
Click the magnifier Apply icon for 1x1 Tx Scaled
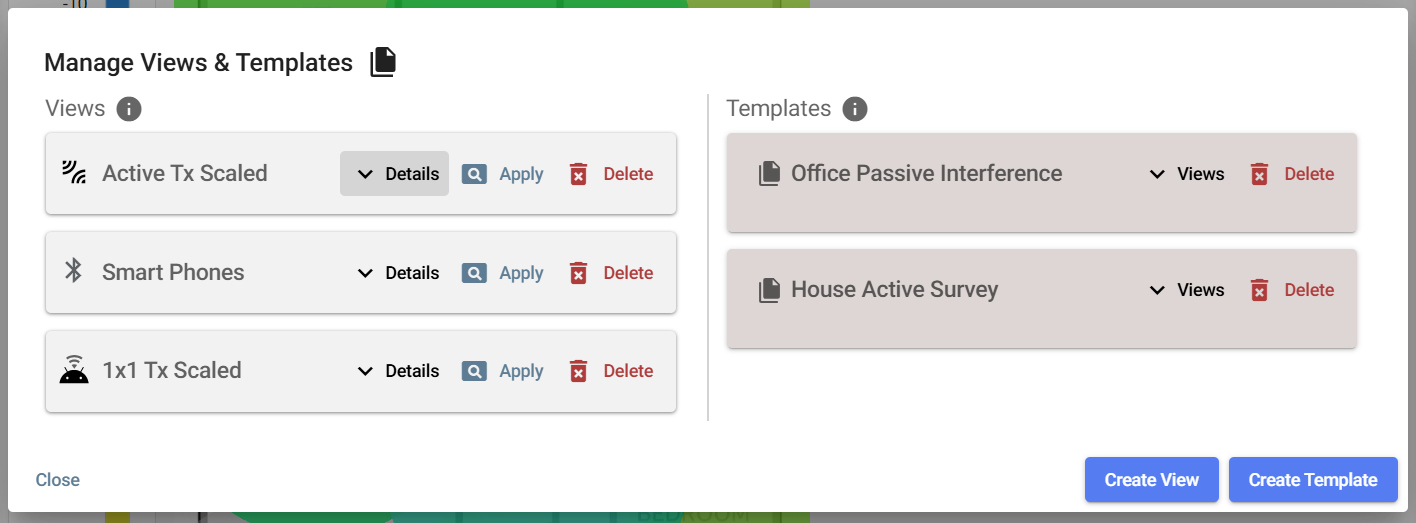point(474,371)
